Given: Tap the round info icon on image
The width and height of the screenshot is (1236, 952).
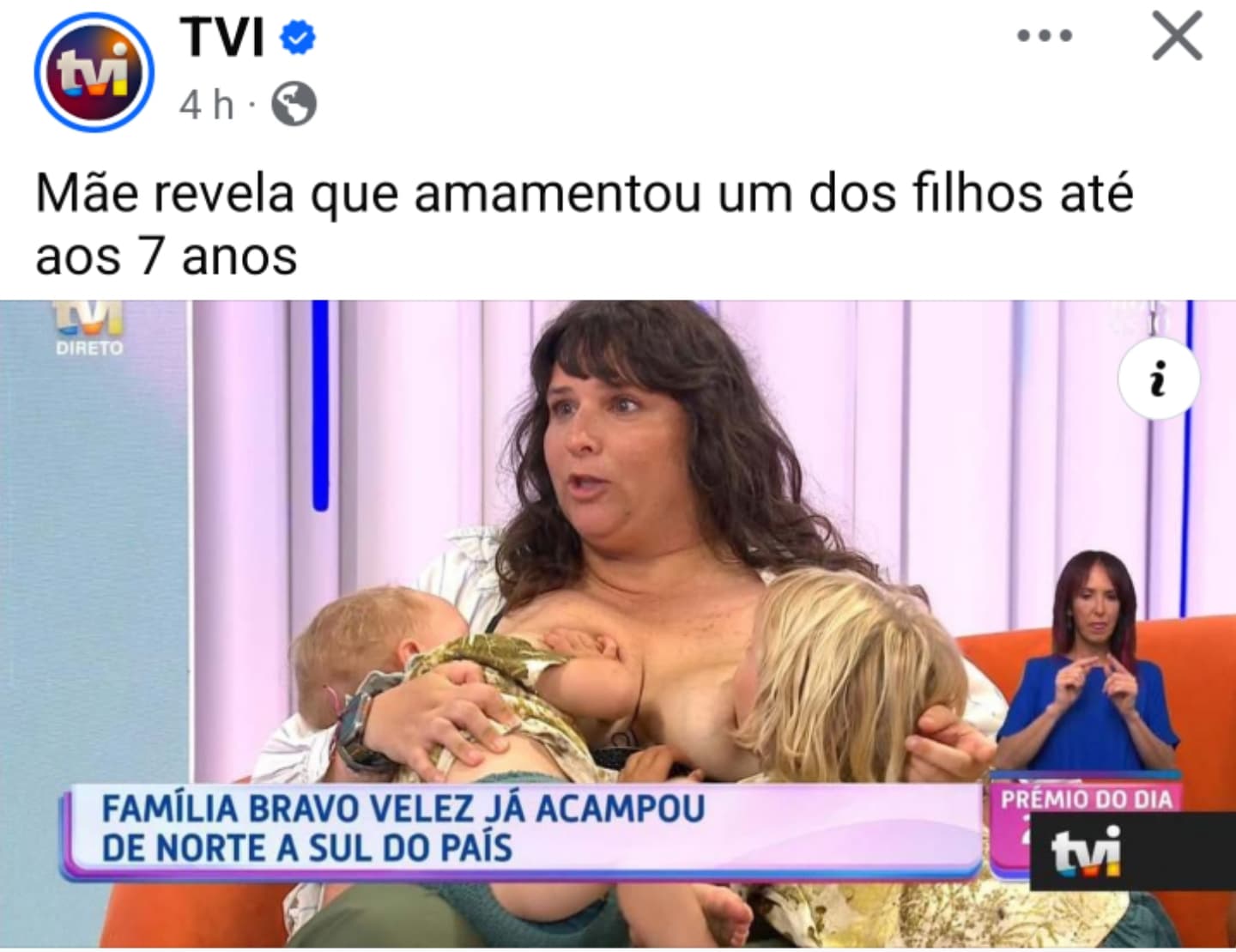Looking at the screenshot, I should point(1158,379).
